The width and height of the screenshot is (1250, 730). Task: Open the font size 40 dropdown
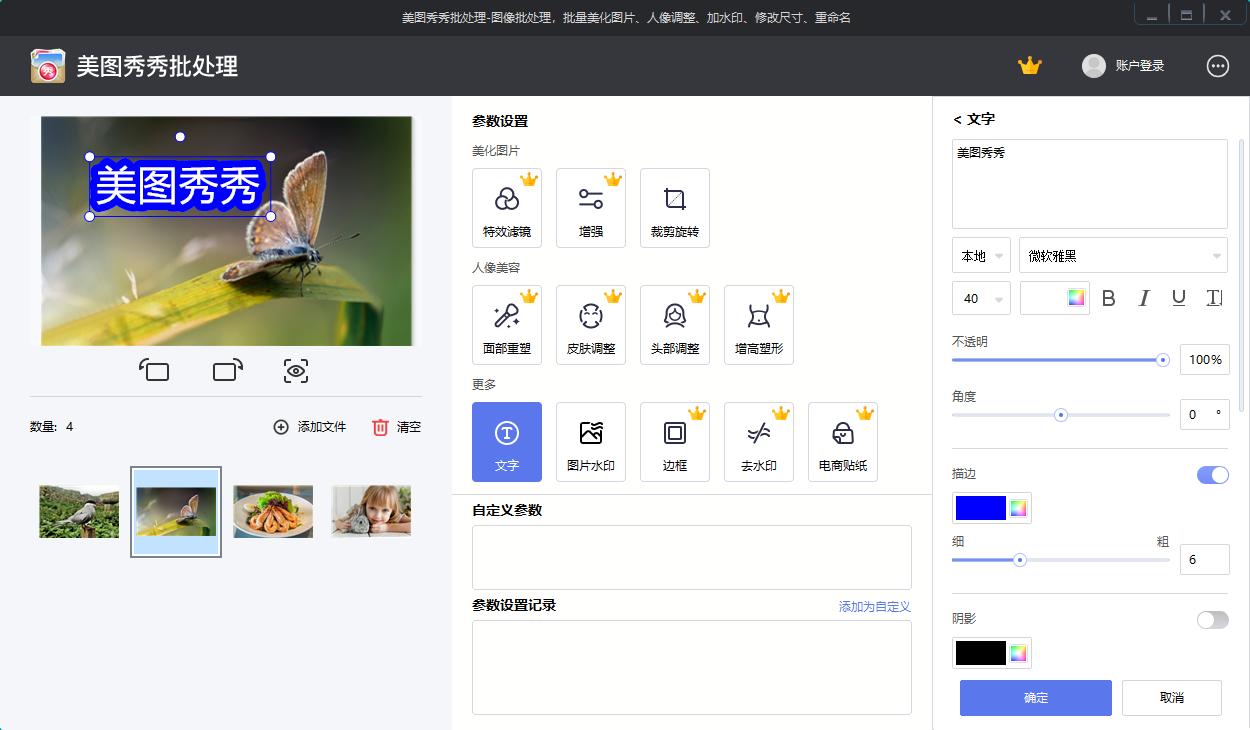pyautogui.click(x=981, y=298)
